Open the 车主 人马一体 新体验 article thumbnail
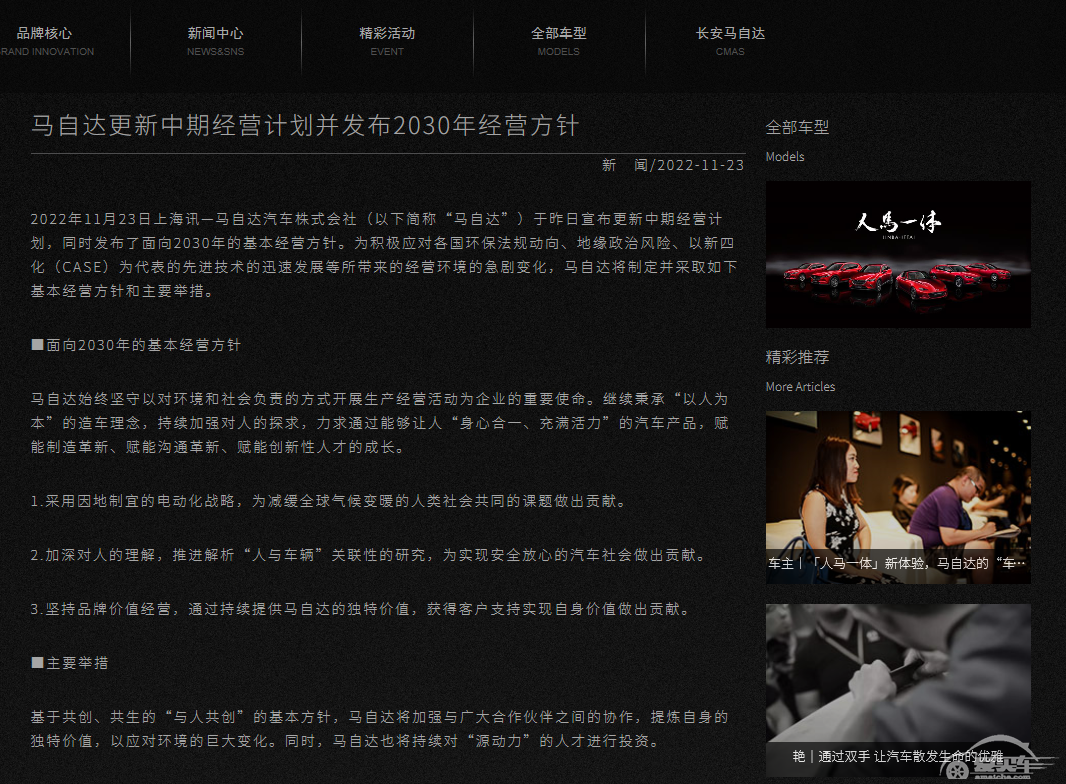The image size is (1066, 784). (898, 497)
